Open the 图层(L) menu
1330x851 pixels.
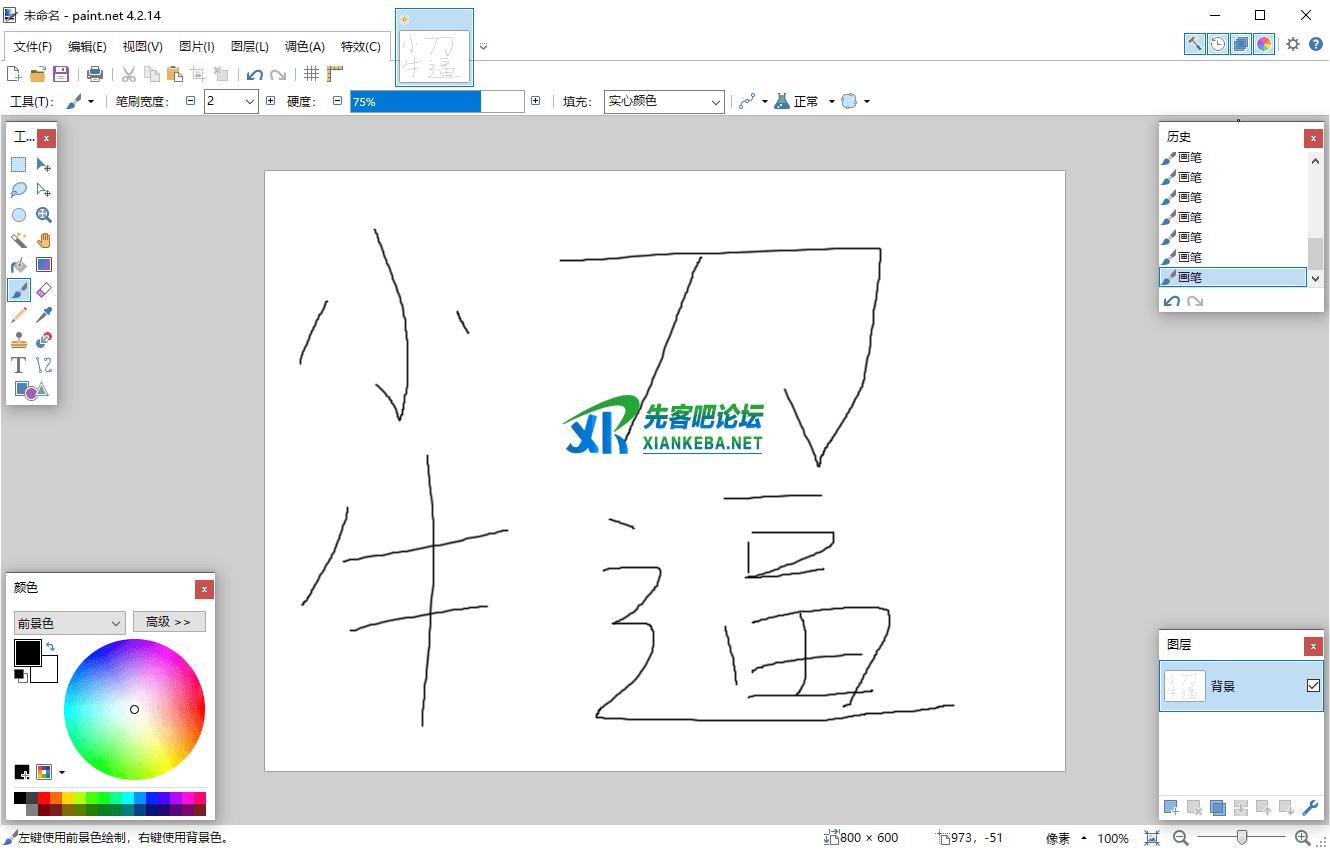click(x=249, y=46)
